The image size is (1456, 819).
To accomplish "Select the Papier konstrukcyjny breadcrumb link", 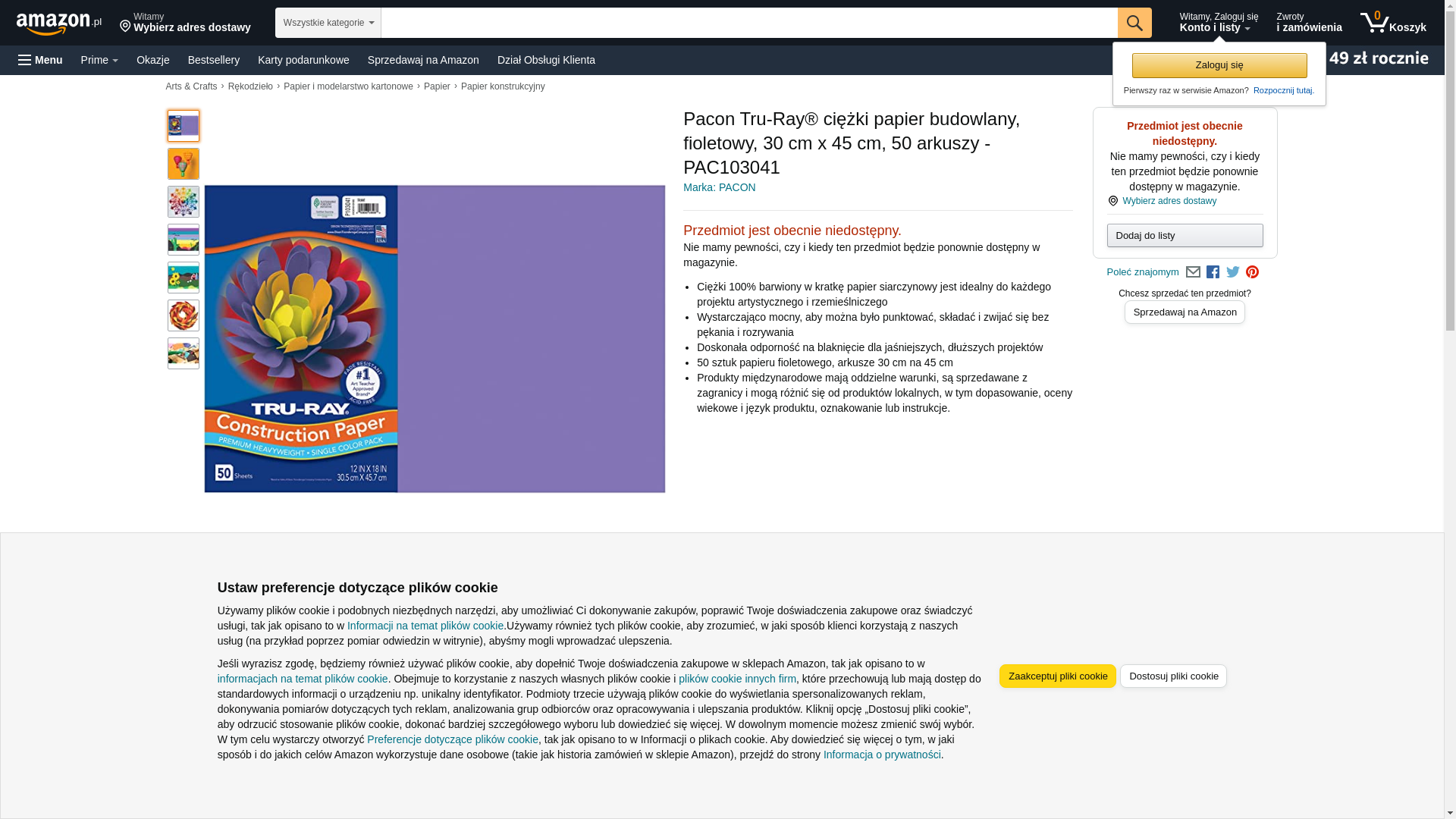I will (503, 86).
